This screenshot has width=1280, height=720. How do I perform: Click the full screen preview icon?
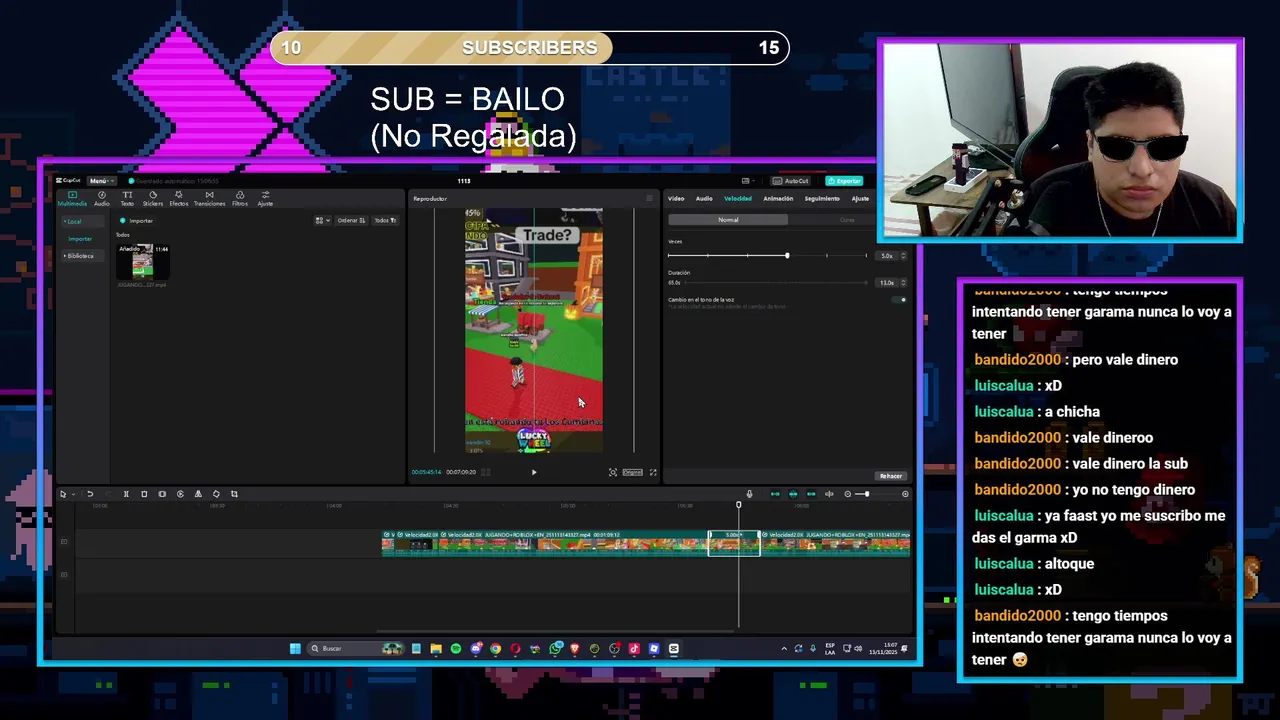pyautogui.click(x=653, y=472)
